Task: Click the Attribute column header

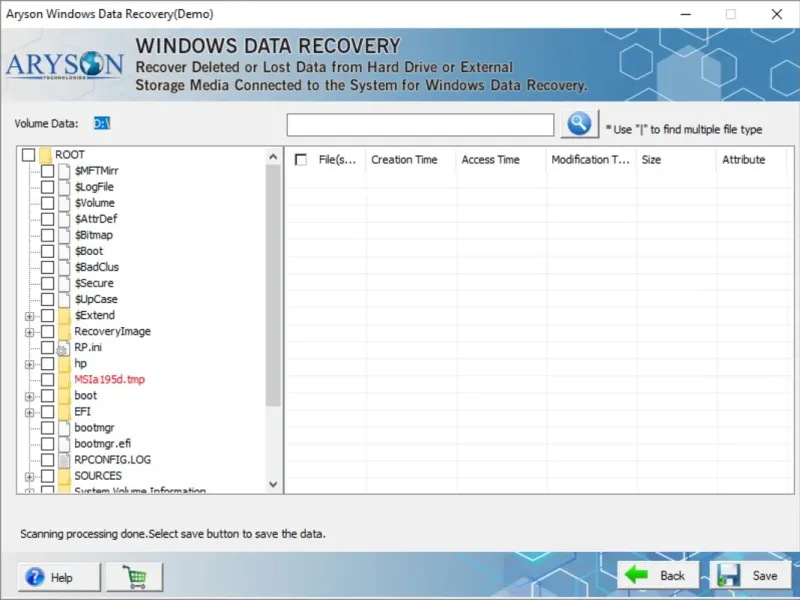Action: (x=752, y=160)
